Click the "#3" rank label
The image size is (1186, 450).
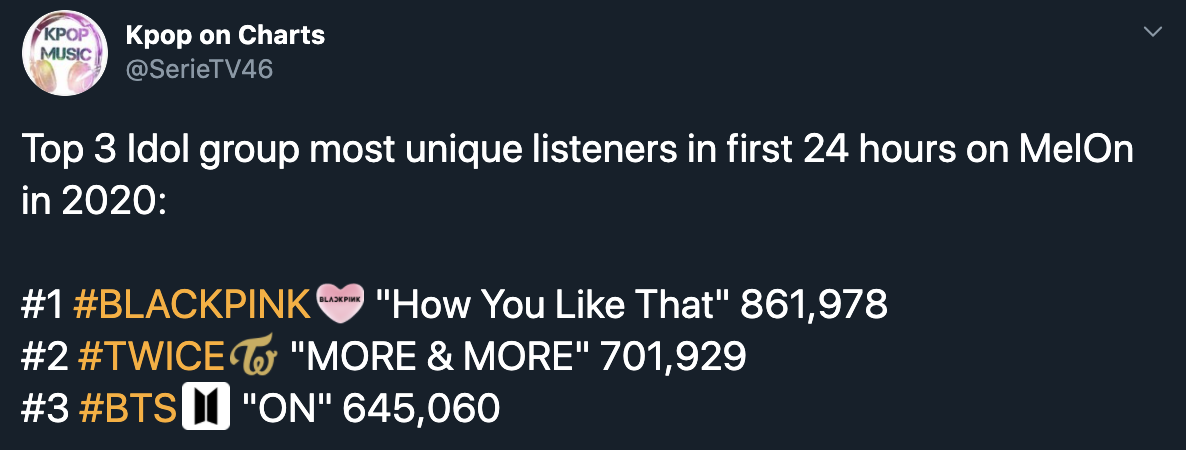point(45,408)
